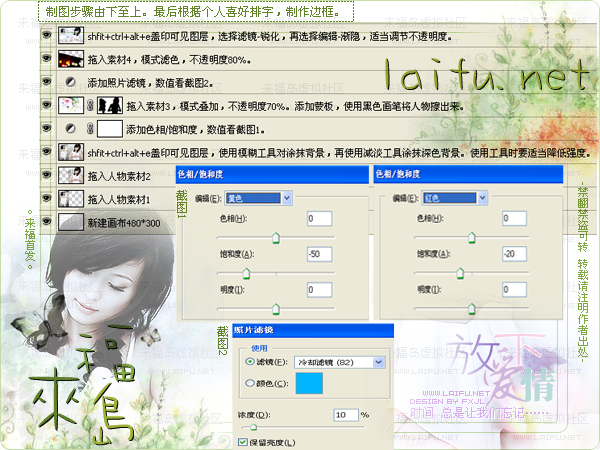The width and height of the screenshot is (600, 450).
Task: Click hue value field in red dialog
Action: (x=514, y=218)
